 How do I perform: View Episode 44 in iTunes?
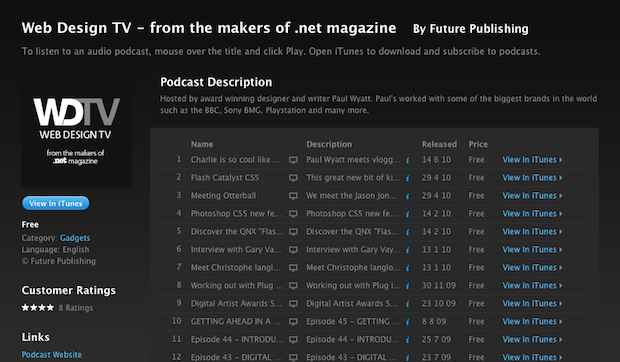pos(532,339)
